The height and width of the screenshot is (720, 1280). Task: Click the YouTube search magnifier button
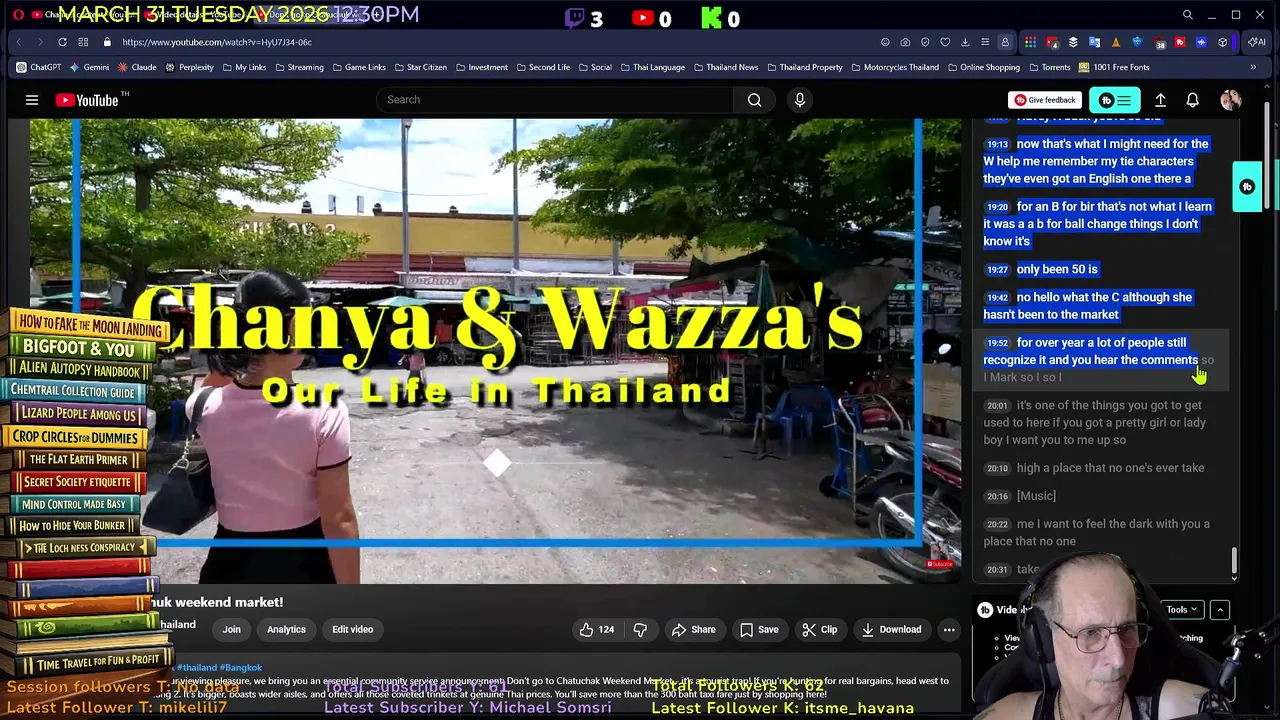pyautogui.click(x=755, y=100)
